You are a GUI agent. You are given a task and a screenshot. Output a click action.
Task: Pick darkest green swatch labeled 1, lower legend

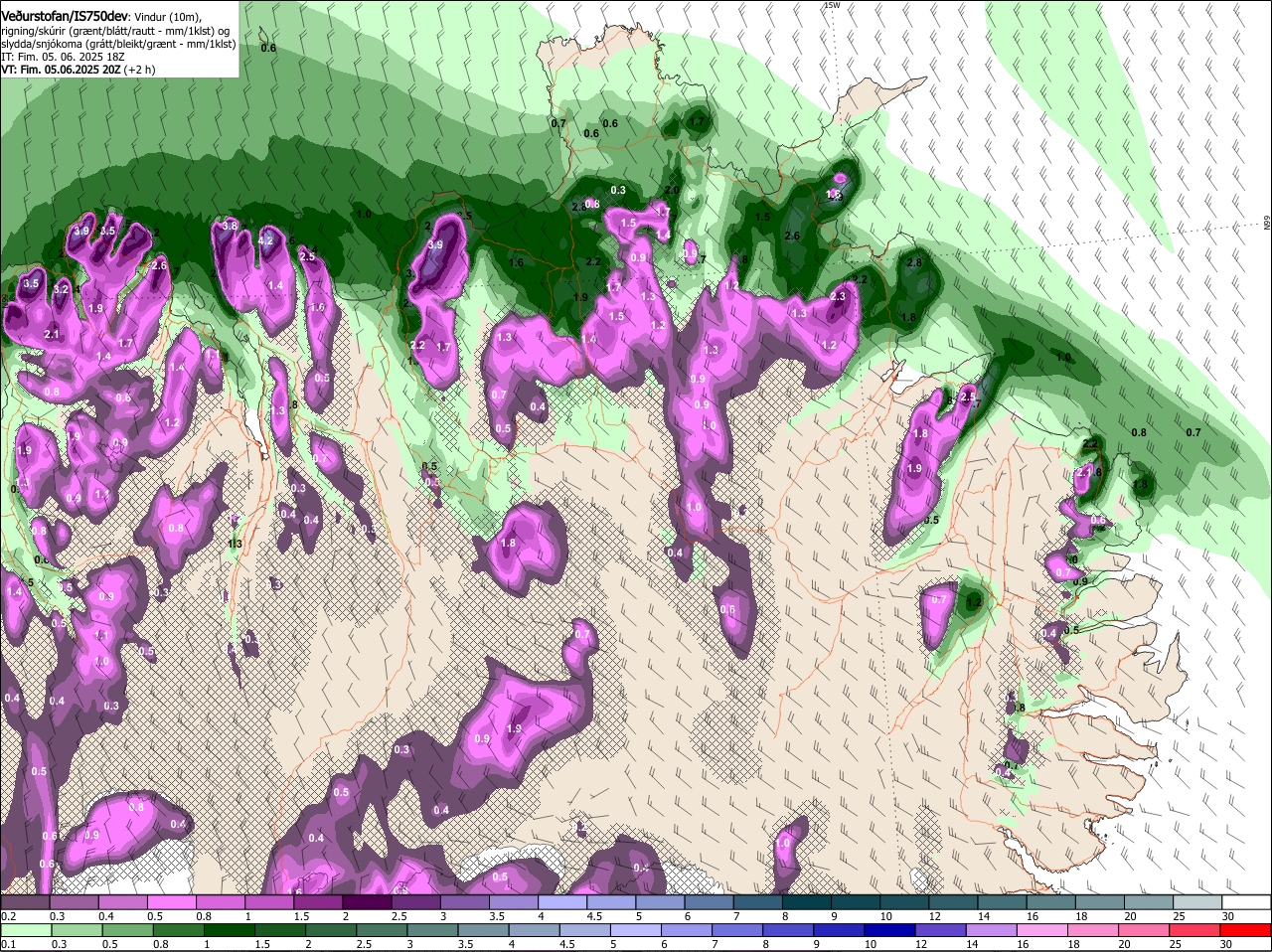(230, 930)
